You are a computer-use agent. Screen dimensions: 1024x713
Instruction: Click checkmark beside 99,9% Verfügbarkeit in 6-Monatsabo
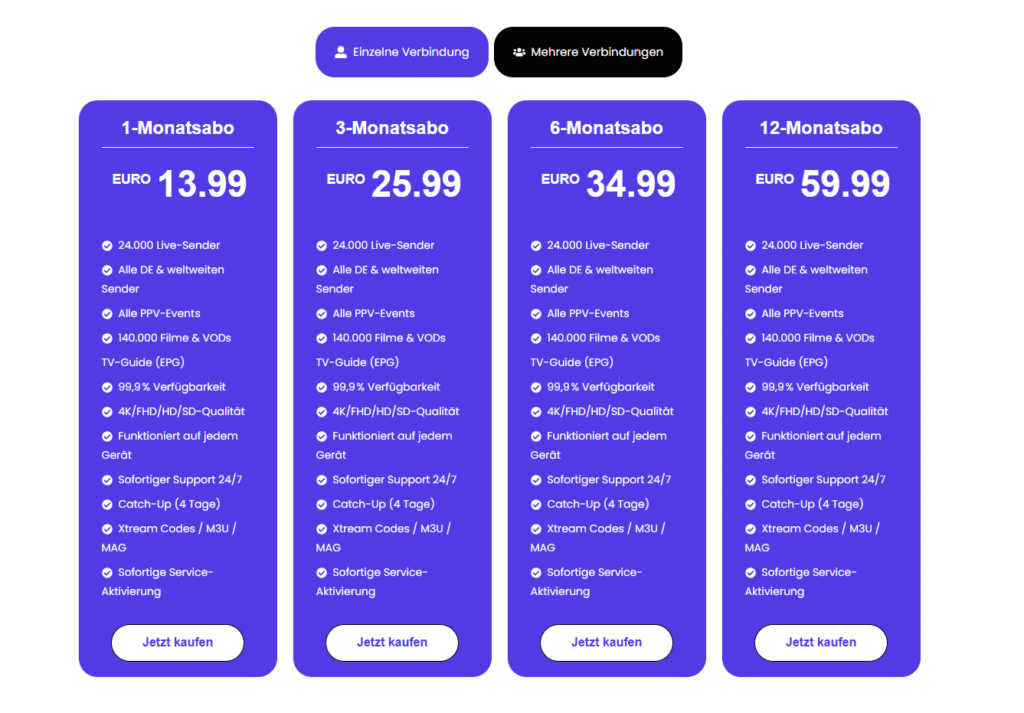pyautogui.click(x=536, y=387)
